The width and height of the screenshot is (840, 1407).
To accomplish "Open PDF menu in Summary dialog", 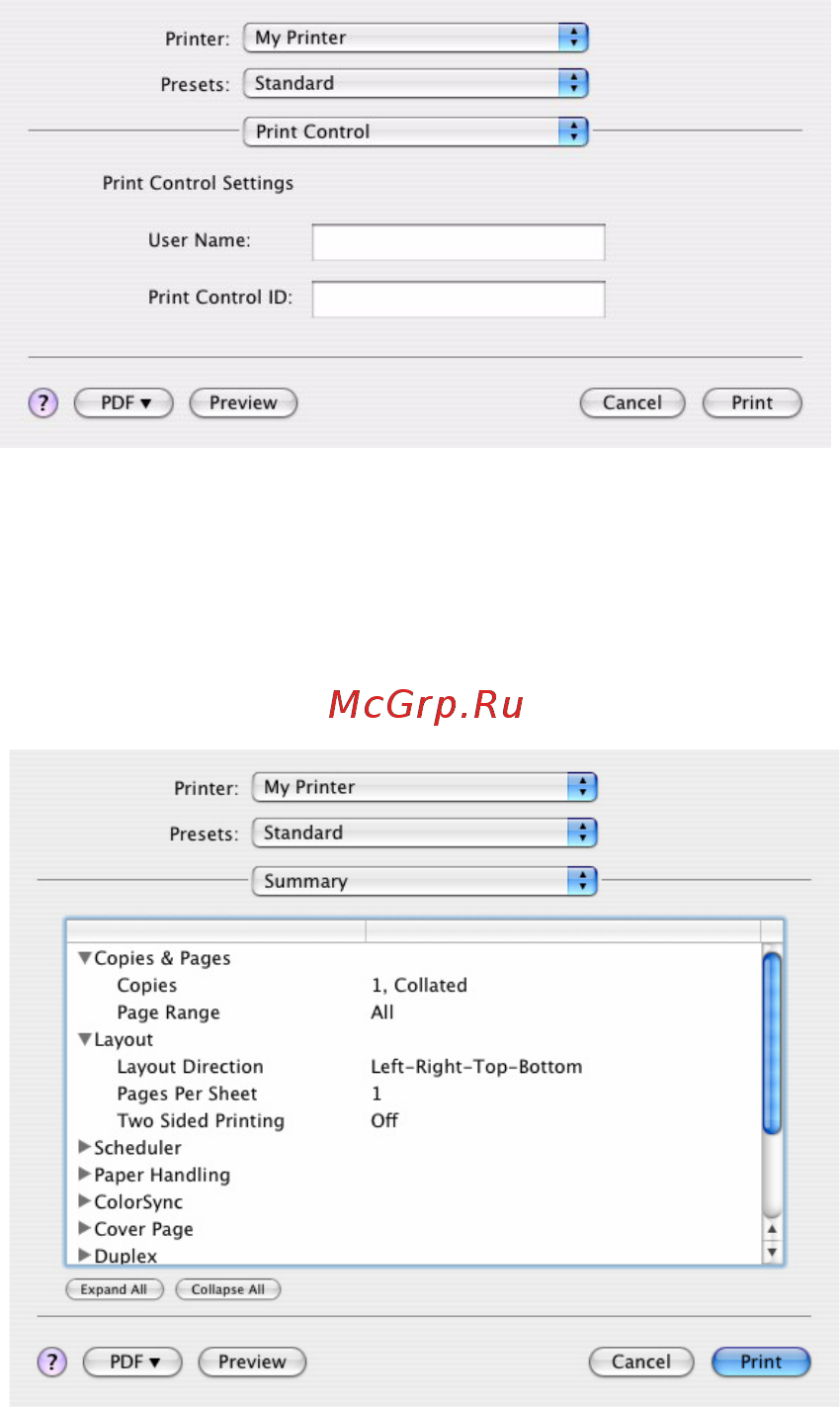I will coord(132,1362).
